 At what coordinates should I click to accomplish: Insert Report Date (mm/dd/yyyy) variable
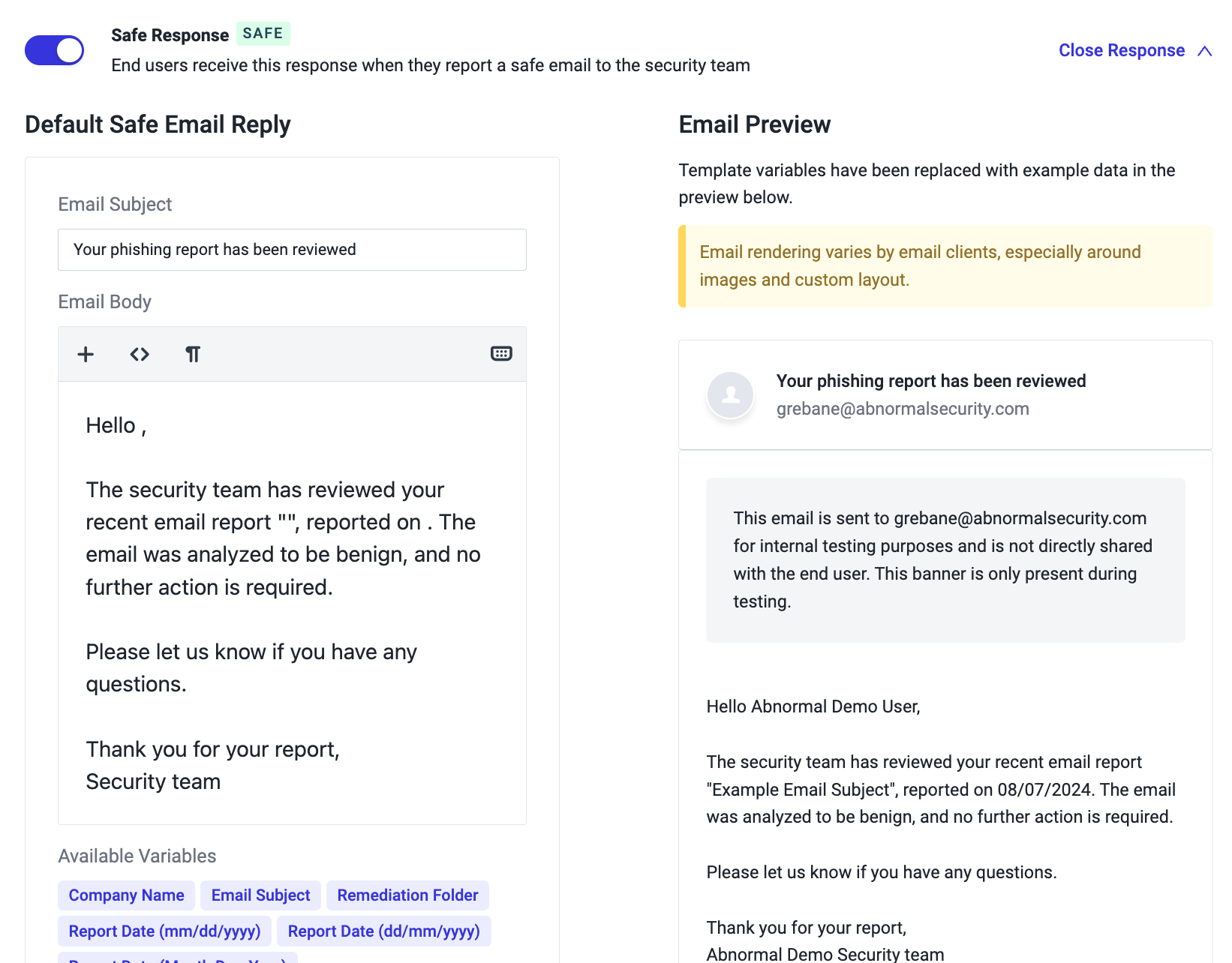pyautogui.click(x=164, y=931)
